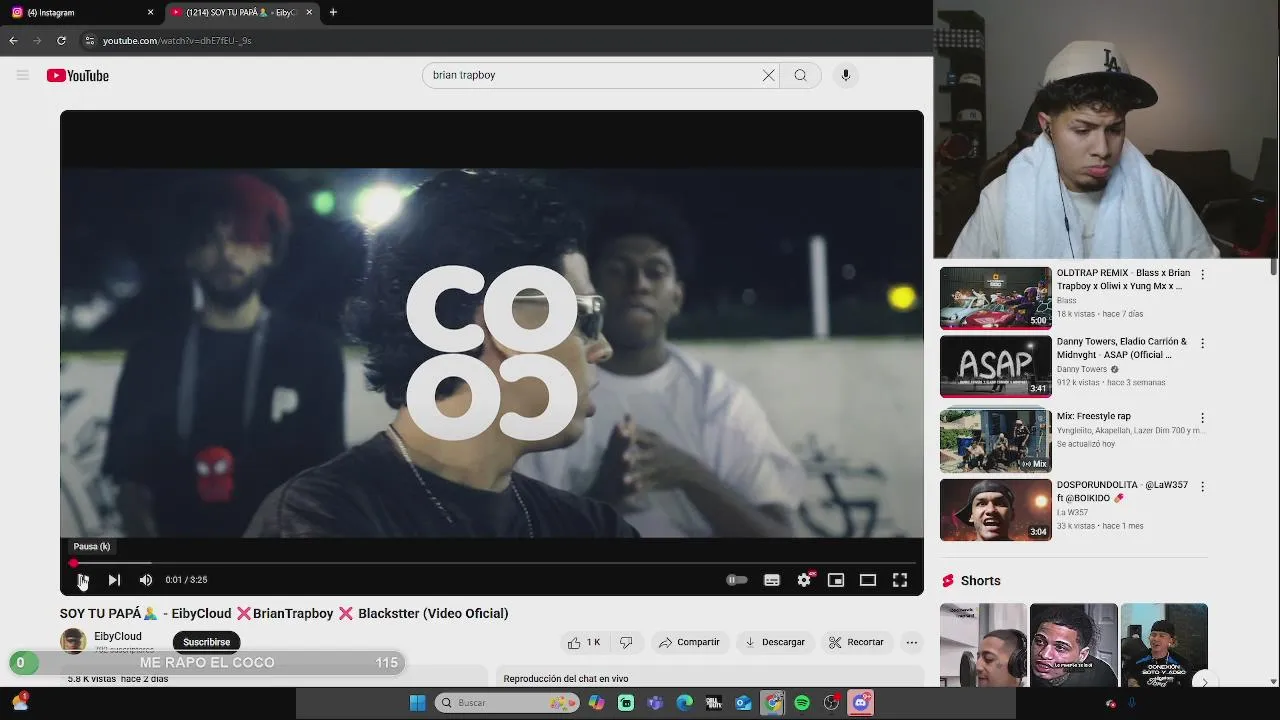Open the EibyCloud channel name link
This screenshot has height=720, width=1280.
click(x=118, y=636)
